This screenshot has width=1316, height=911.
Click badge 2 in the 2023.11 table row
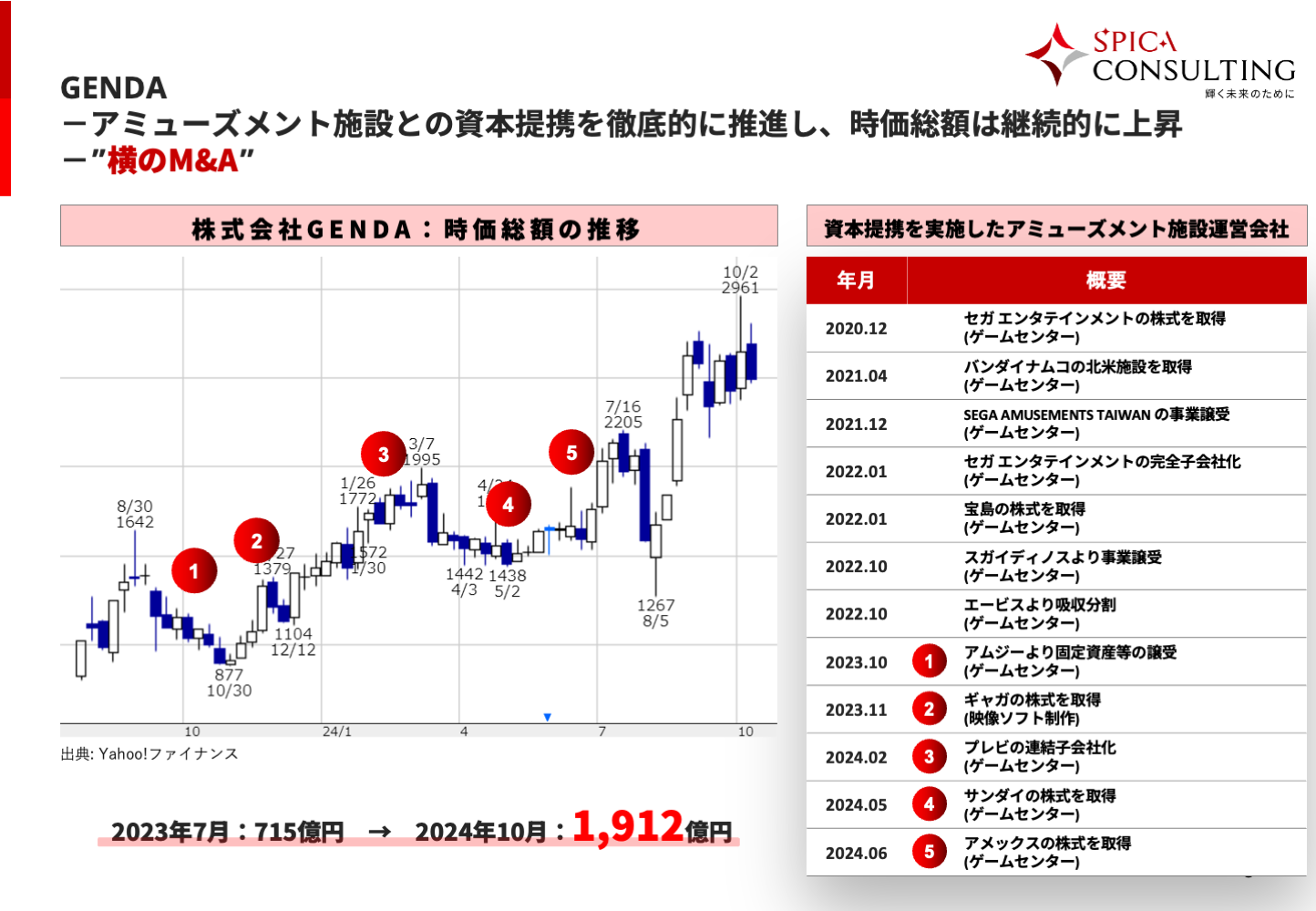click(x=929, y=710)
